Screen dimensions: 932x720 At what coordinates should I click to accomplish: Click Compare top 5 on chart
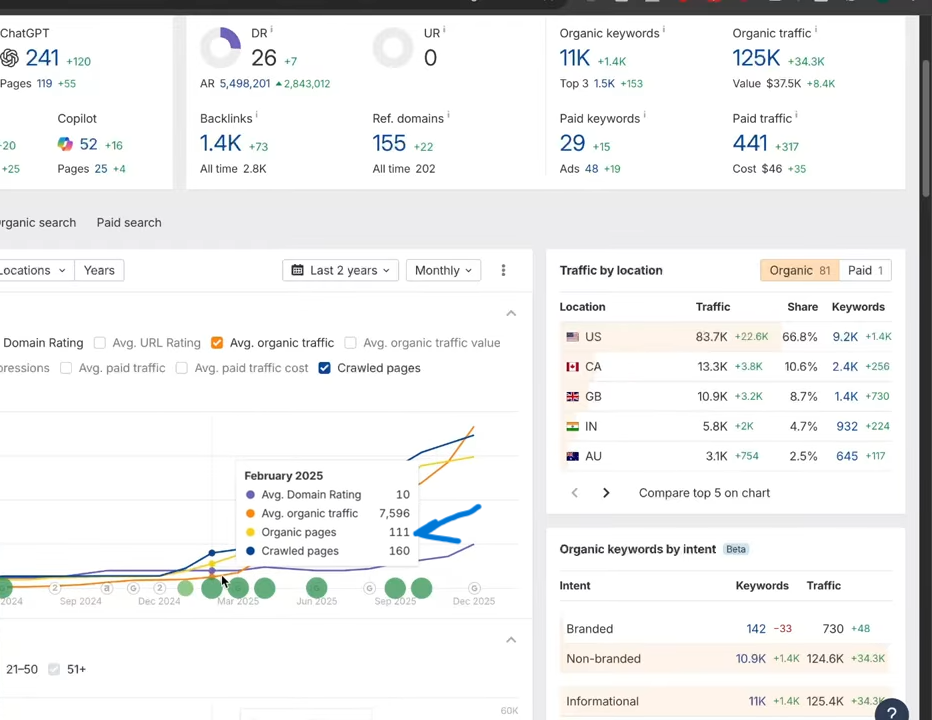704,493
